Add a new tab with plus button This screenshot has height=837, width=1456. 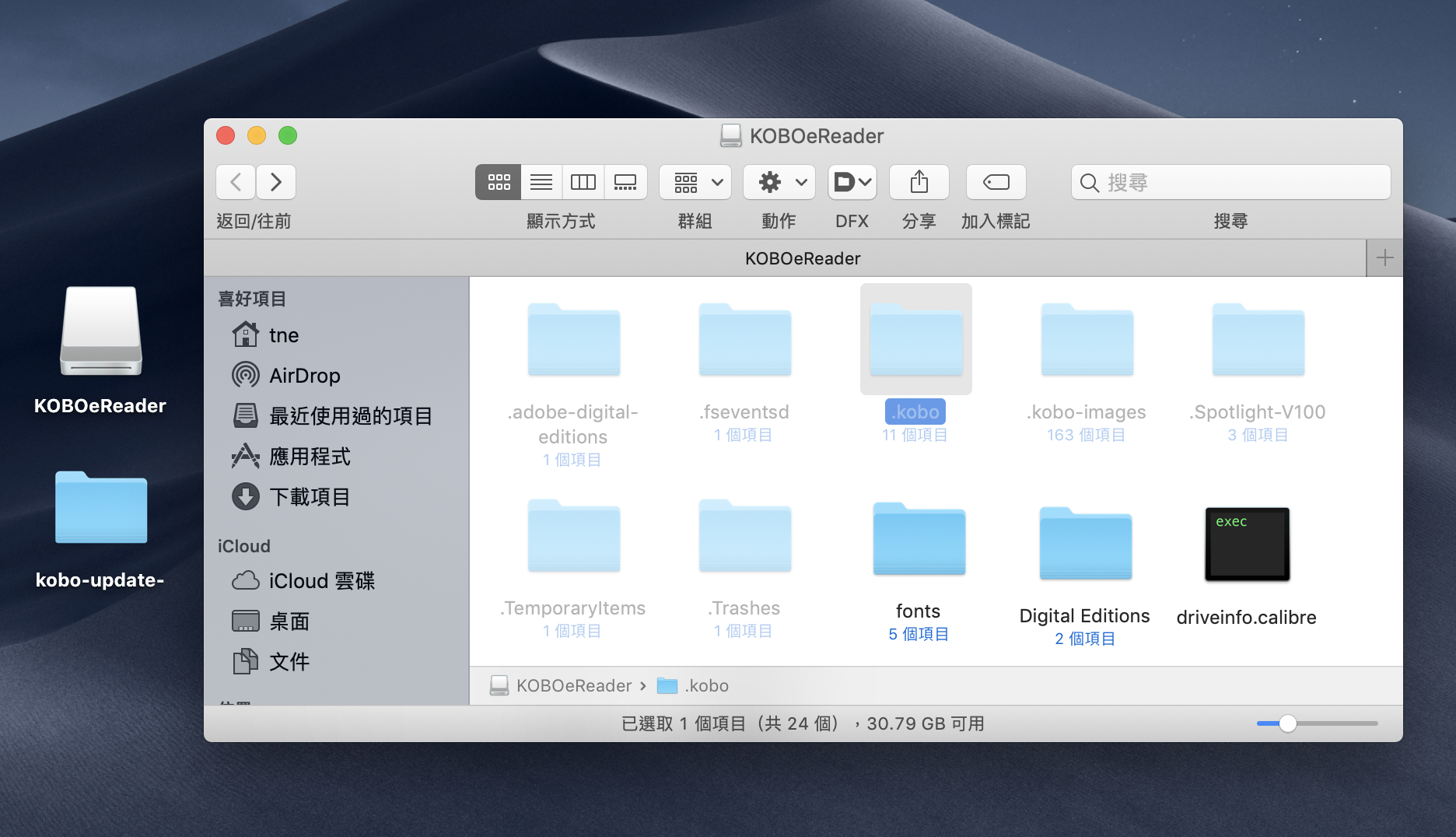coord(1384,257)
